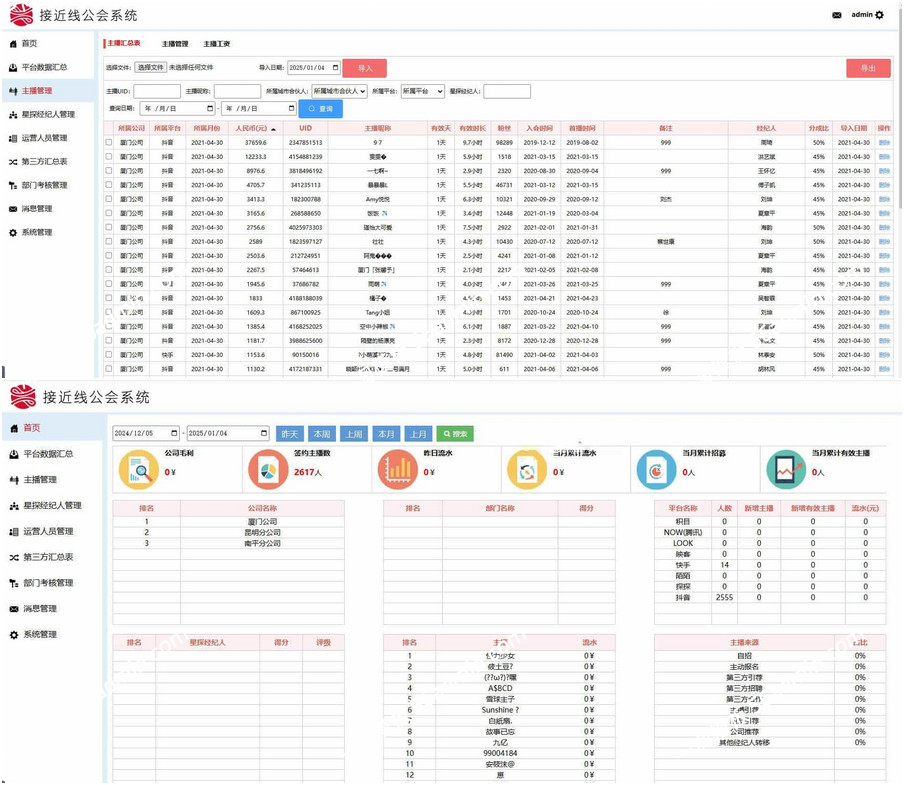This screenshot has width=904, height=785.
Task: Switch to the 主播工资 tab
Action: pos(217,44)
